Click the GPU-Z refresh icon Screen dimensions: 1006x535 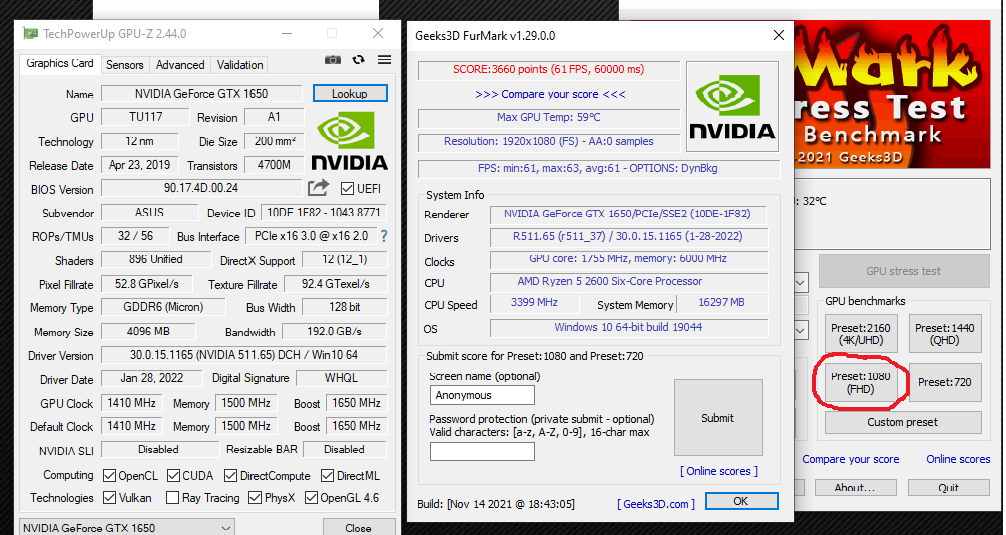coord(359,60)
